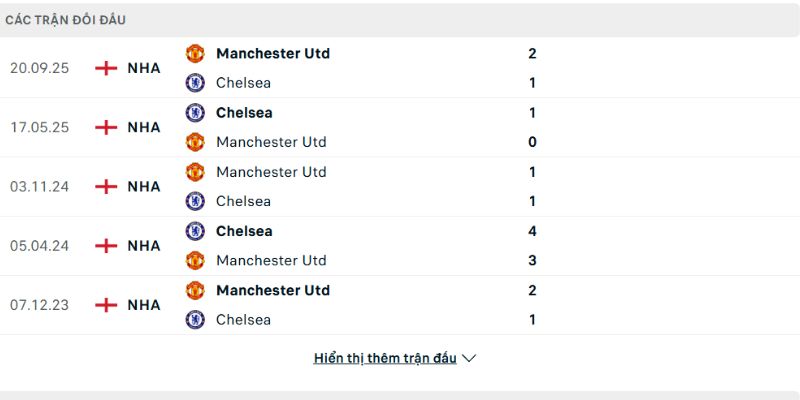800x400 pixels.
Task: Click Manchester Utd crest in 20.09.25 match
Action: coord(195,53)
